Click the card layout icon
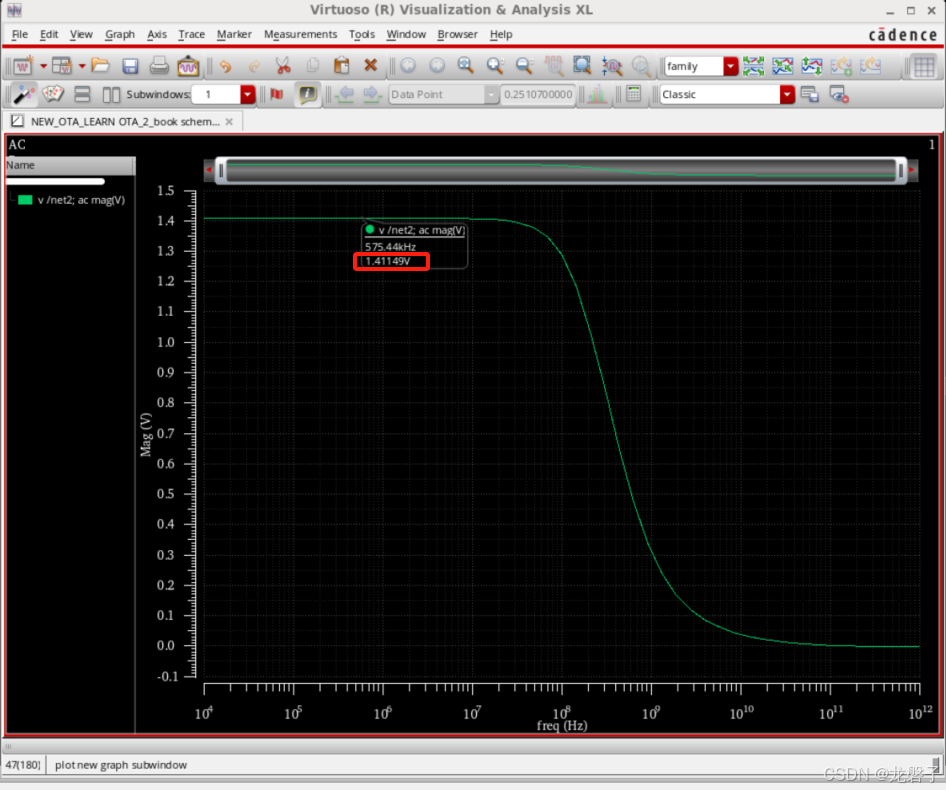946x790 pixels. click(52, 95)
